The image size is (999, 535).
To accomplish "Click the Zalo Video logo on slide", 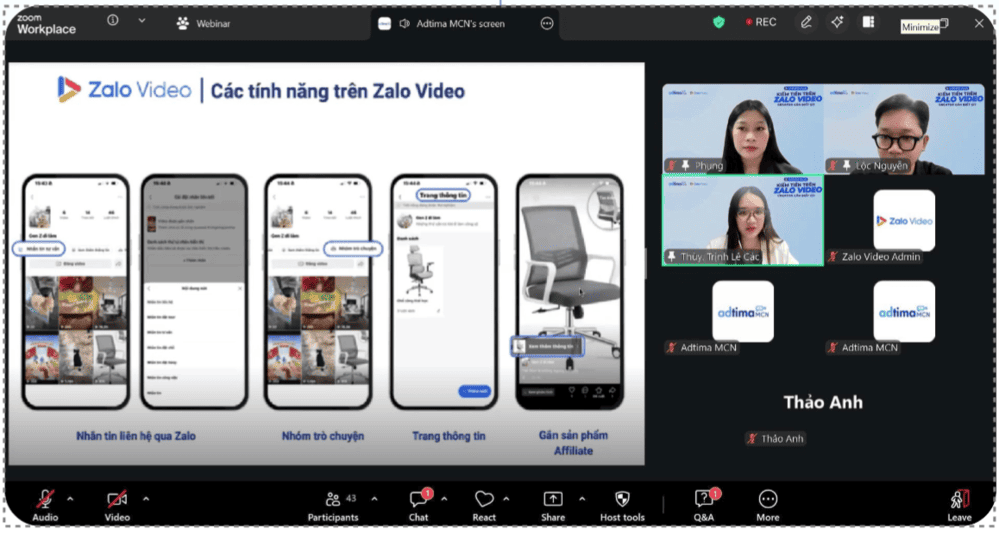I will click(x=124, y=90).
